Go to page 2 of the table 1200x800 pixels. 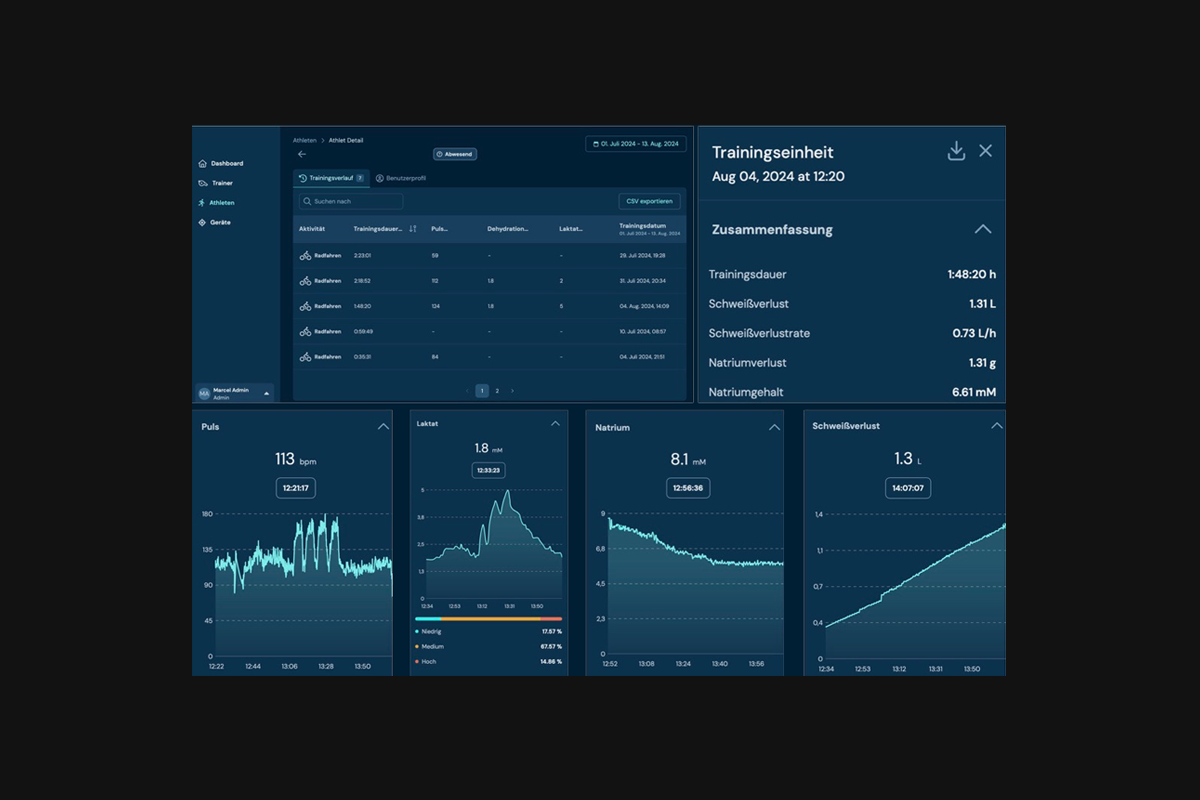[x=497, y=391]
